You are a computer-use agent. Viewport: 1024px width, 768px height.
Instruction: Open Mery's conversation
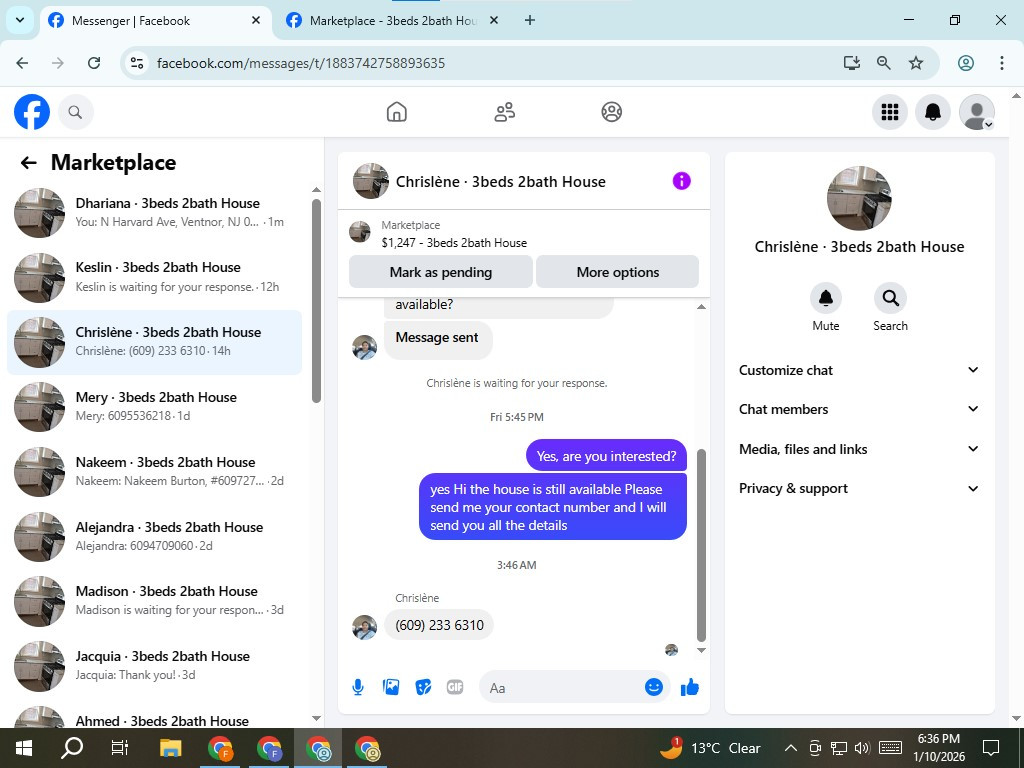pos(154,407)
